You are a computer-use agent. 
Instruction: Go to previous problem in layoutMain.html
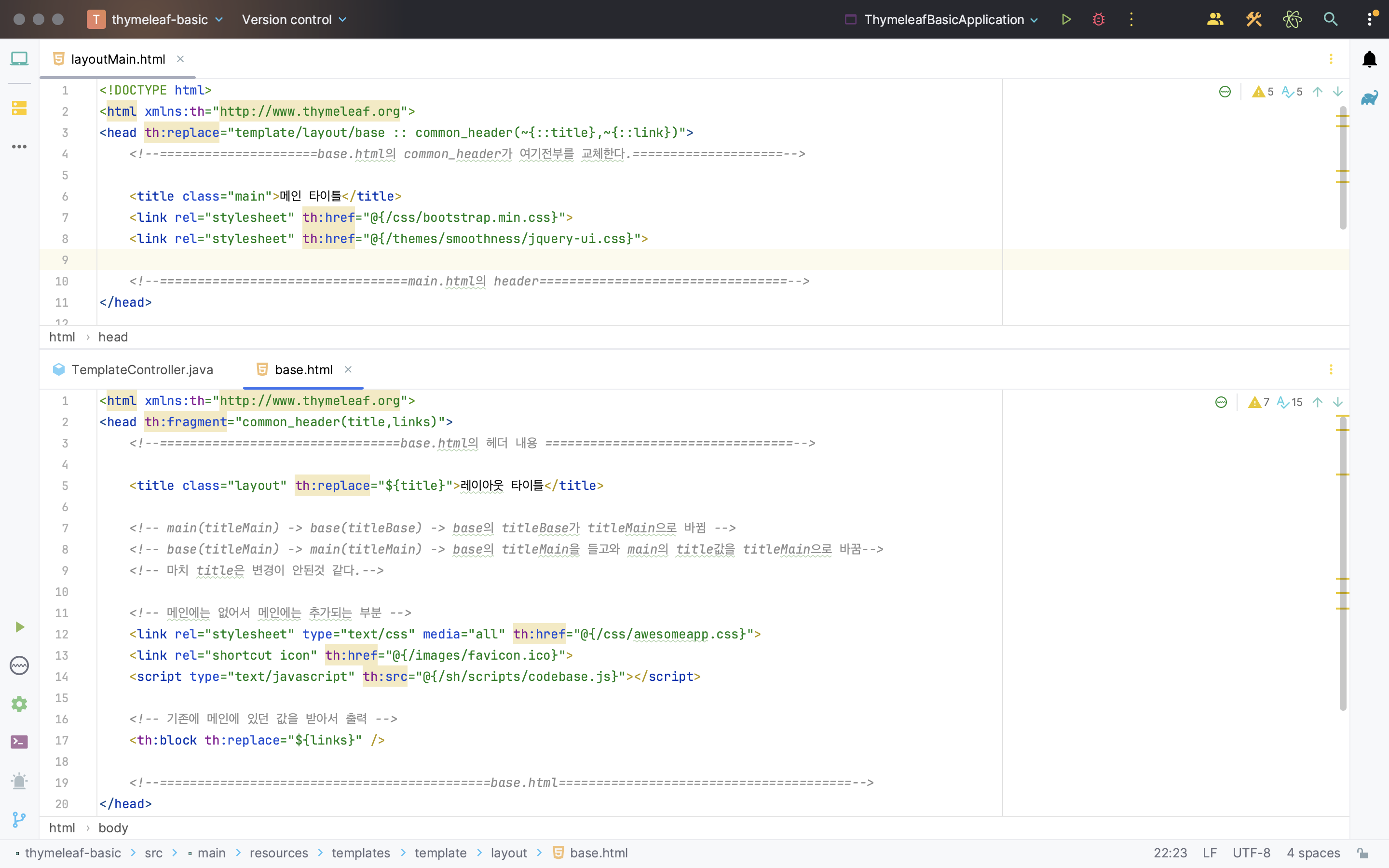(x=1317, y=92)
